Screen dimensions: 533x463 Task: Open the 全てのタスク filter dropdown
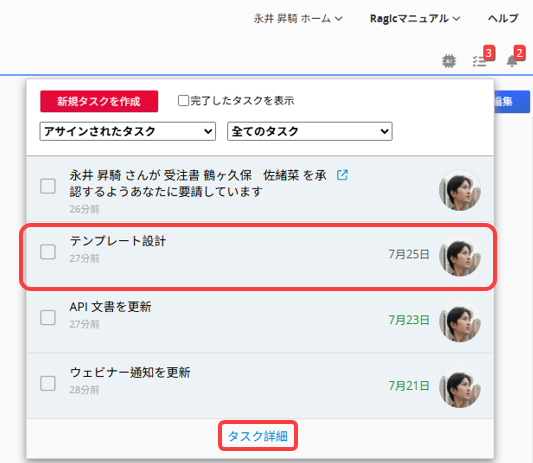coord(310,131)
